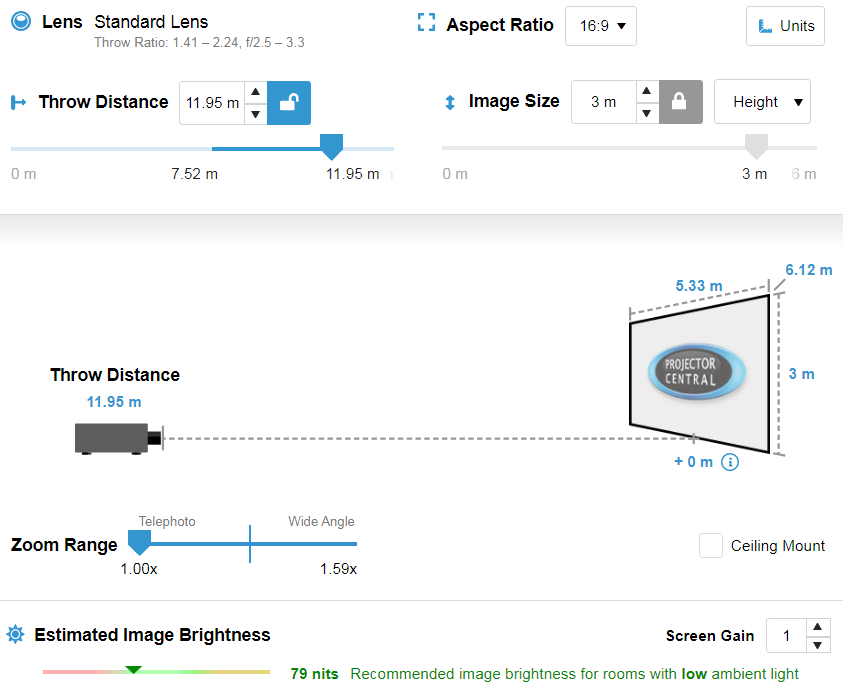The height and width of the screenshot is (691, 843).
Task: Click the '6.12 m' diagonal label
Action: coord(809,269)
